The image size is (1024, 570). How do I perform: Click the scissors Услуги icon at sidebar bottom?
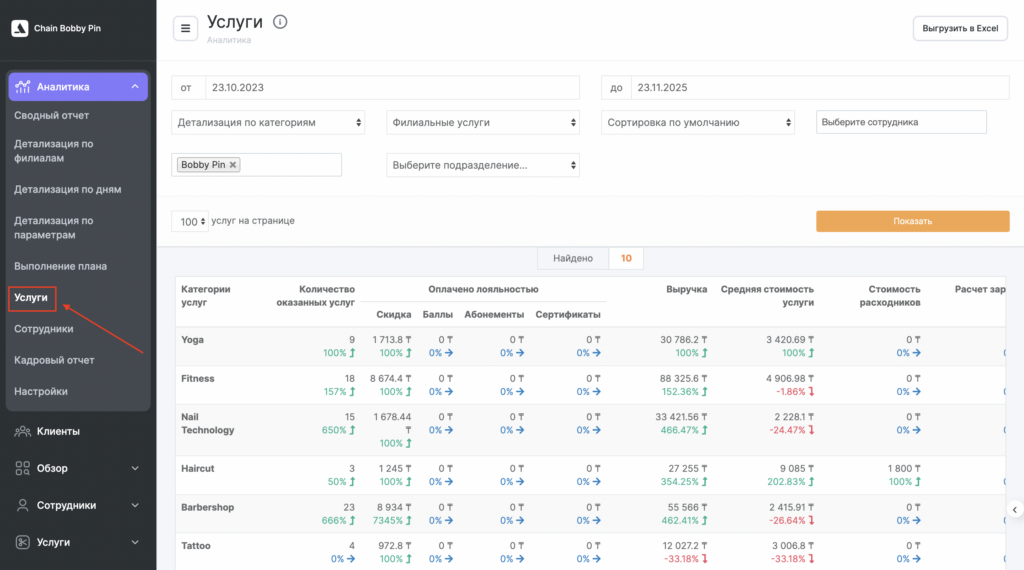(x=22, y=542)
